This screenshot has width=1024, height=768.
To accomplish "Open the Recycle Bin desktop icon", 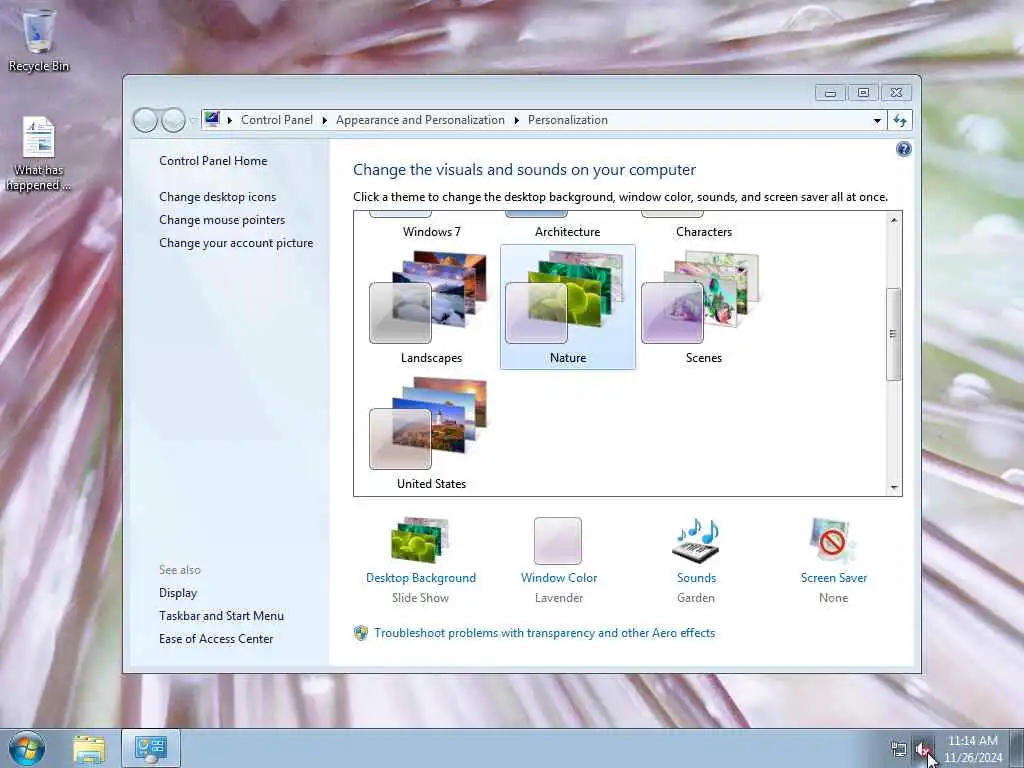I will point(39,39).
